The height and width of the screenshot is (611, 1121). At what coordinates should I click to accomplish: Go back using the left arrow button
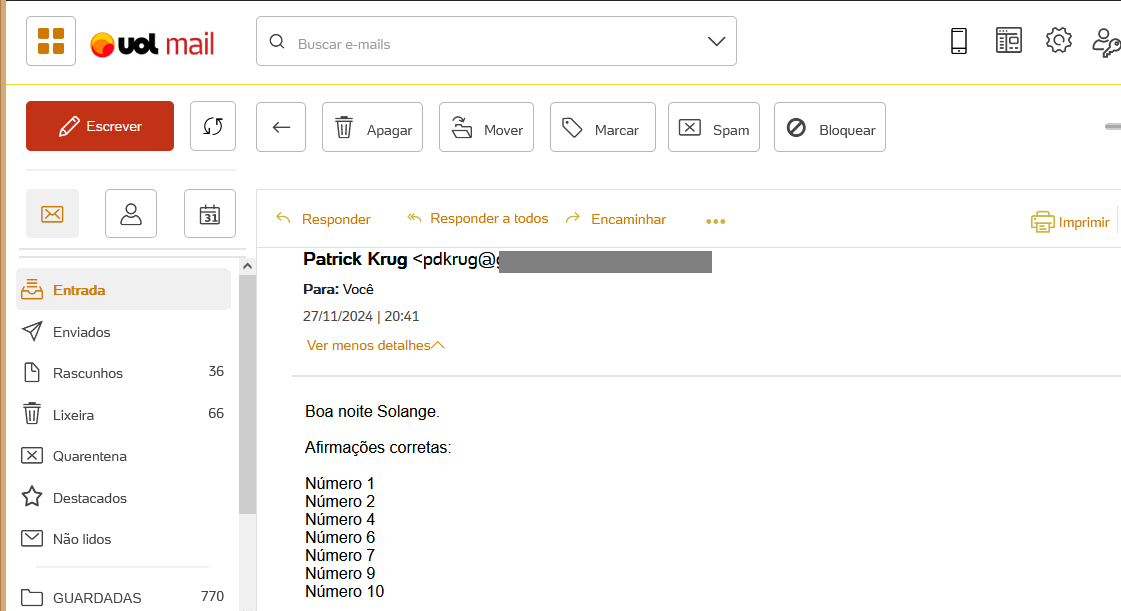[x=281, y=127]
